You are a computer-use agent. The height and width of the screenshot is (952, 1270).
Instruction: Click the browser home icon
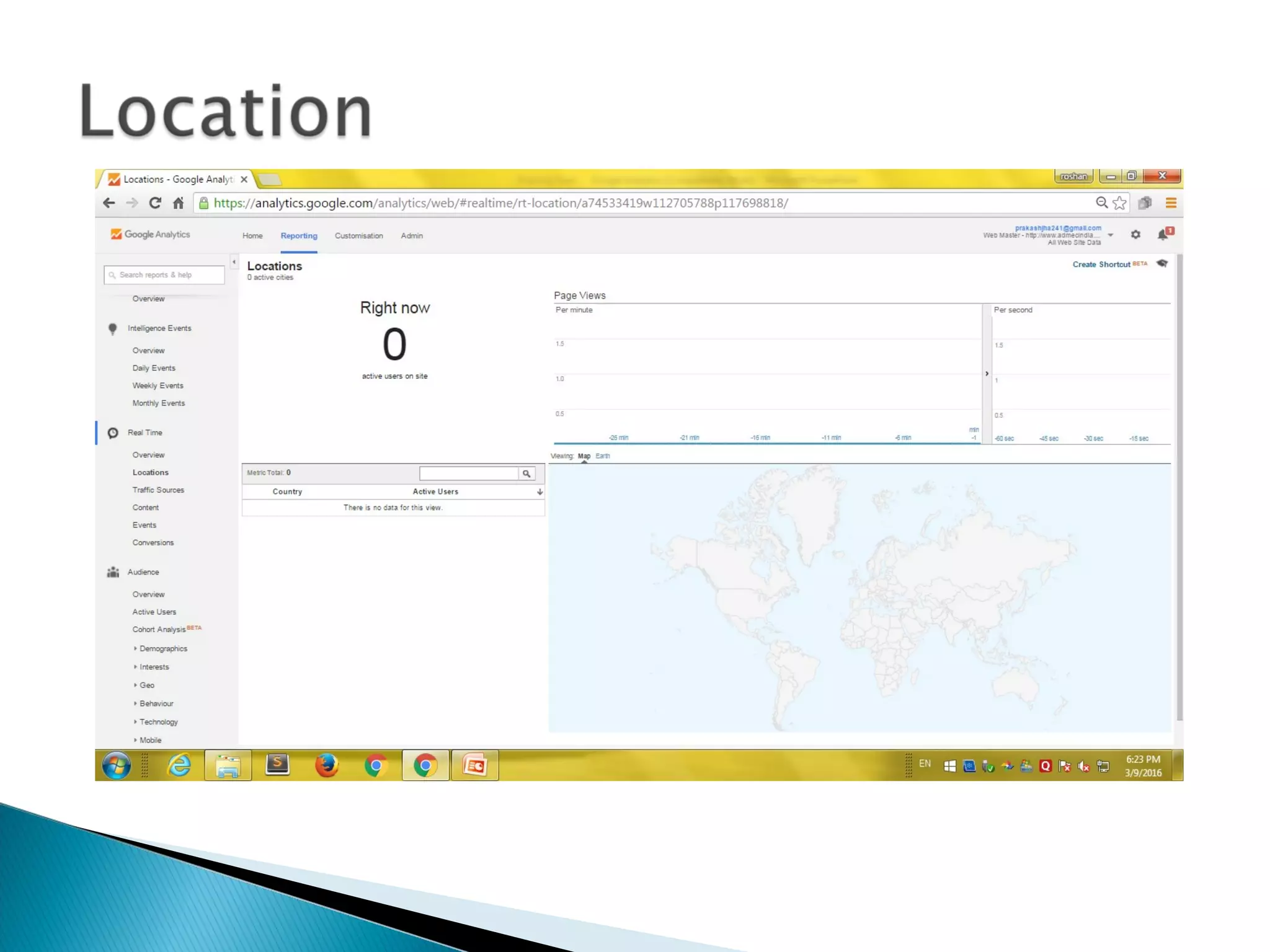179,203
